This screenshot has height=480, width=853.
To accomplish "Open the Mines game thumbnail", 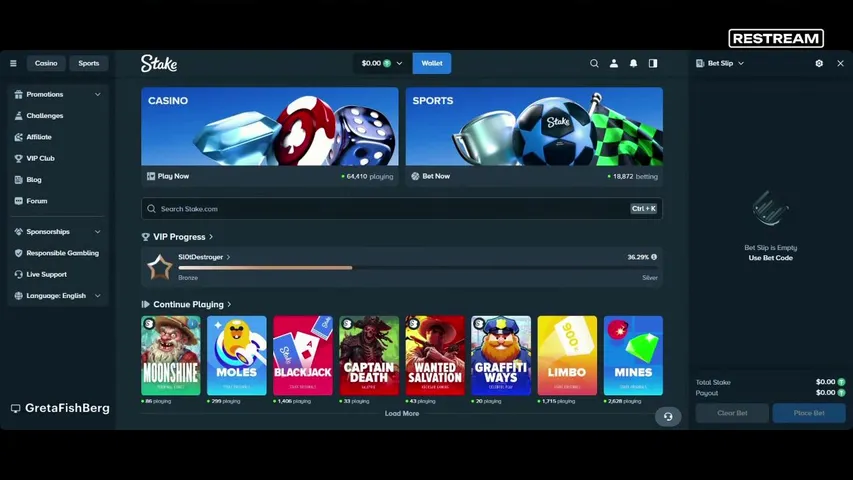I will (633, 355).
